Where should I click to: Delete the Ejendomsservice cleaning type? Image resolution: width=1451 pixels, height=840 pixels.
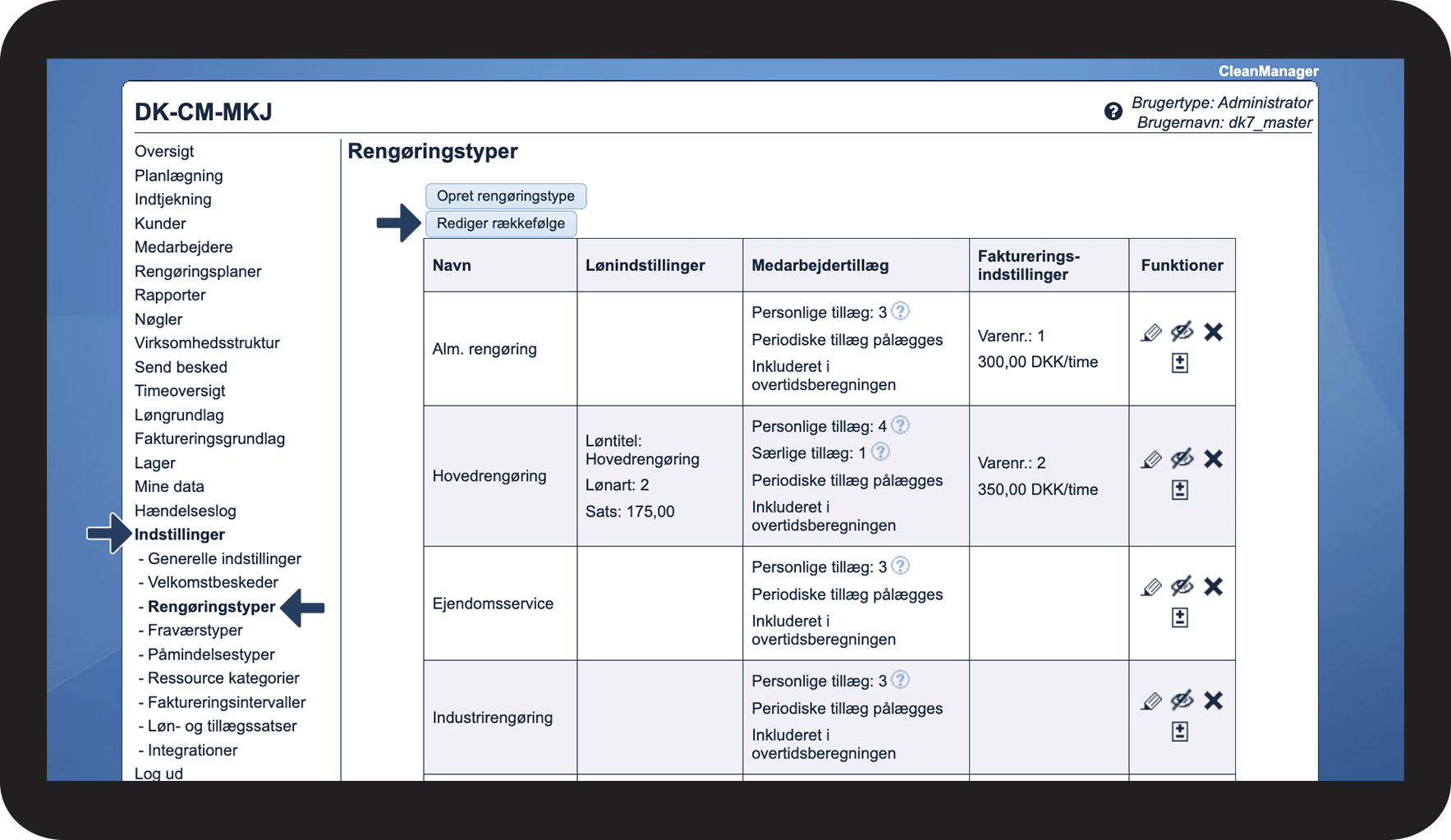click(1214, 586)
